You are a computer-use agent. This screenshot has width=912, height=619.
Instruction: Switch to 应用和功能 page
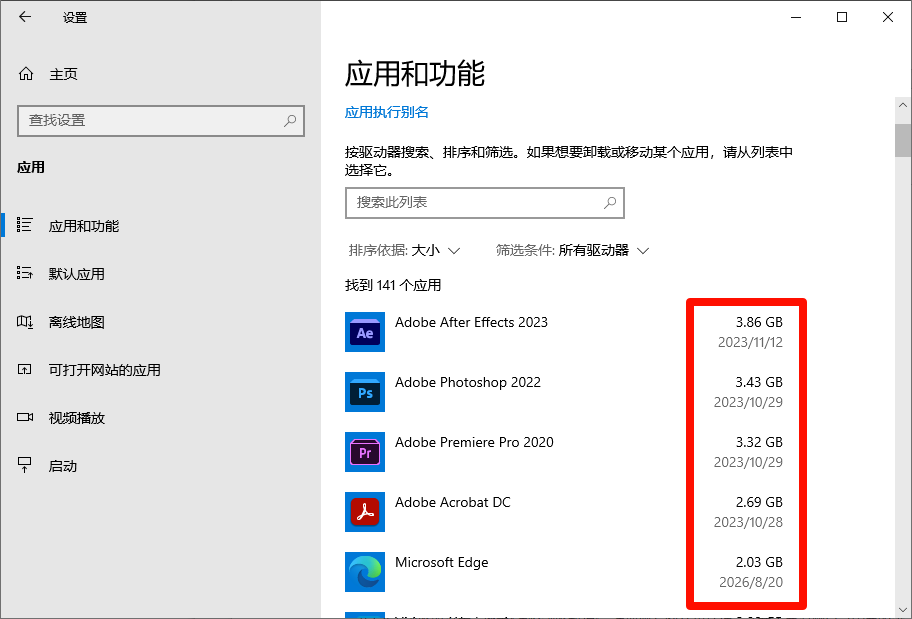coord(161,226)
